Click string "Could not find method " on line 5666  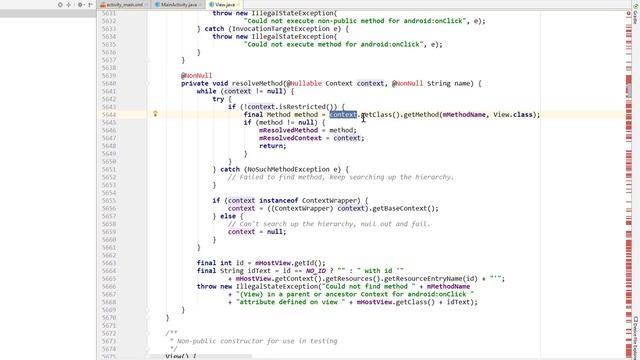[x=368, y=287]
